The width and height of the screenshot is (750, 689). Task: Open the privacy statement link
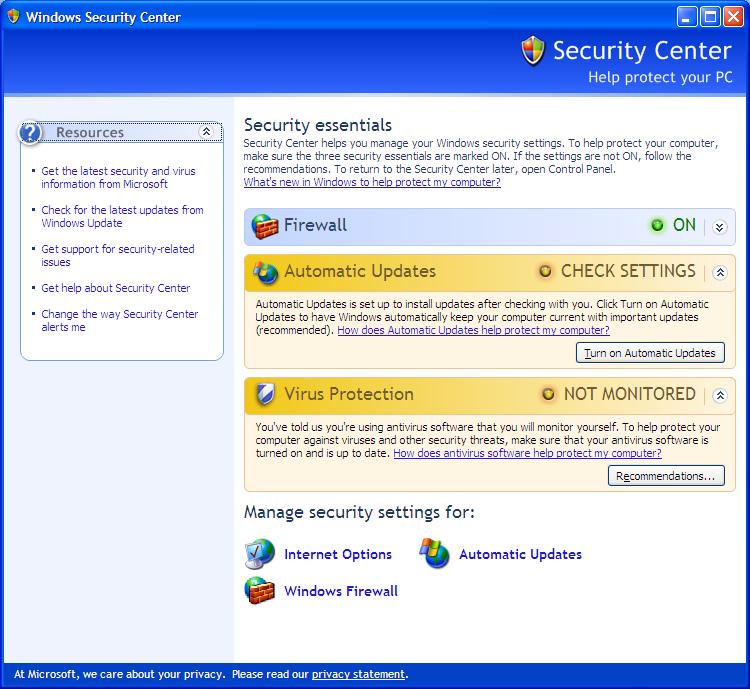coord(358,674)
